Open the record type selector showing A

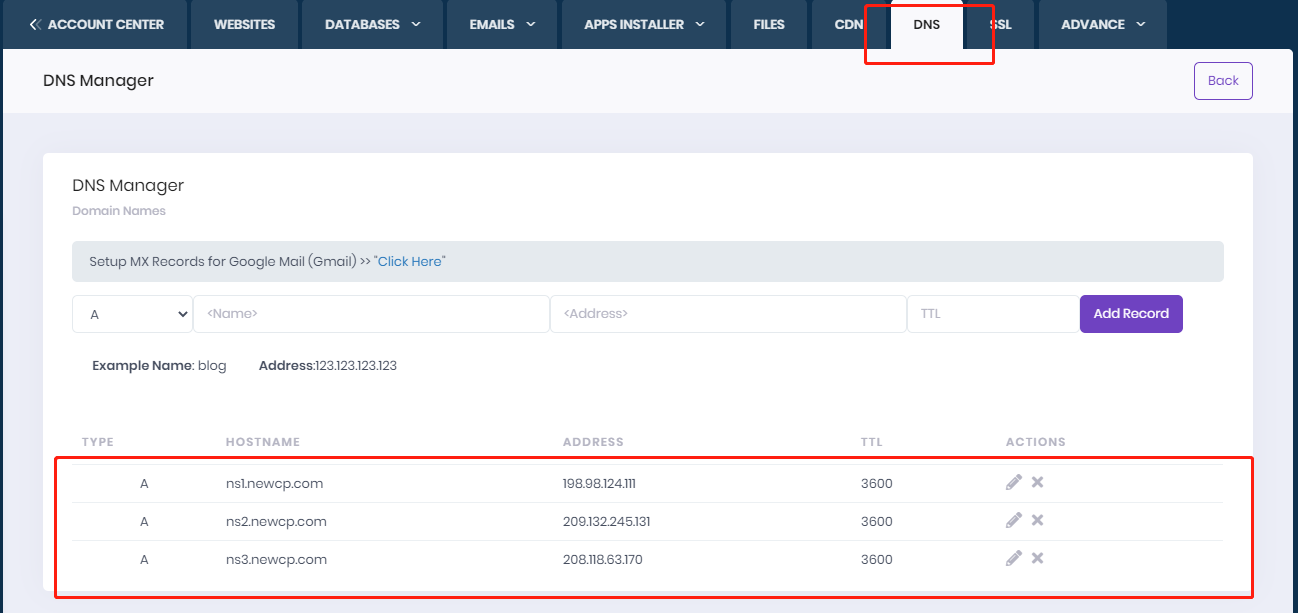132,313
